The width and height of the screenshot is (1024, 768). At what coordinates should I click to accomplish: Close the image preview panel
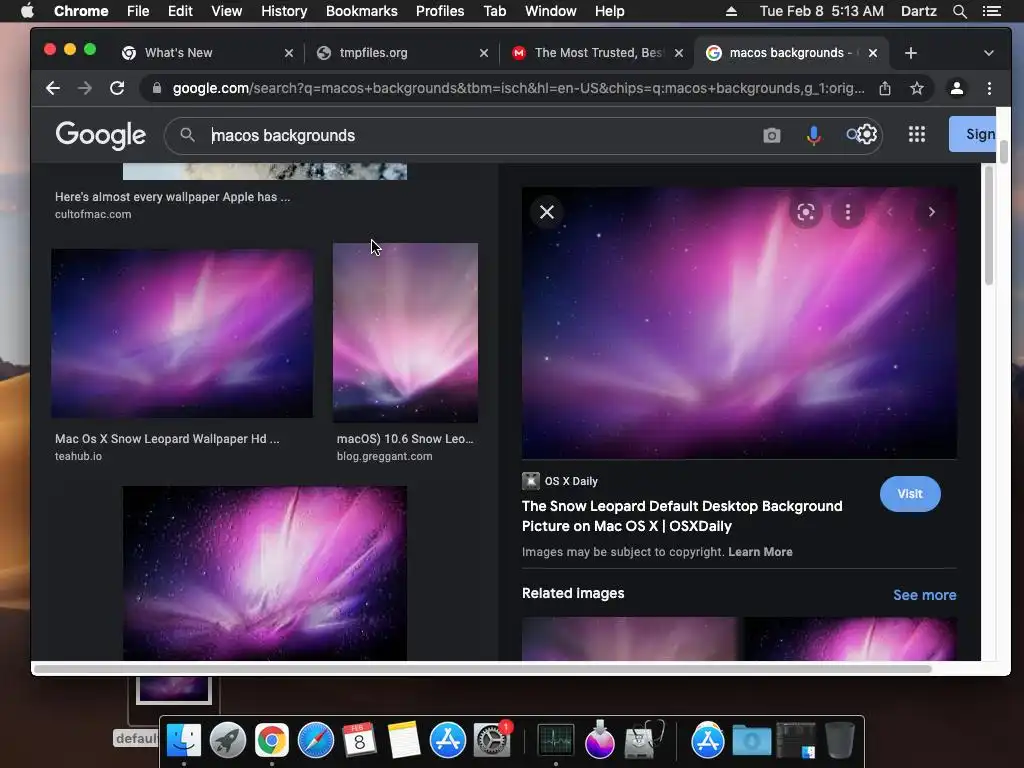(547, 212)
